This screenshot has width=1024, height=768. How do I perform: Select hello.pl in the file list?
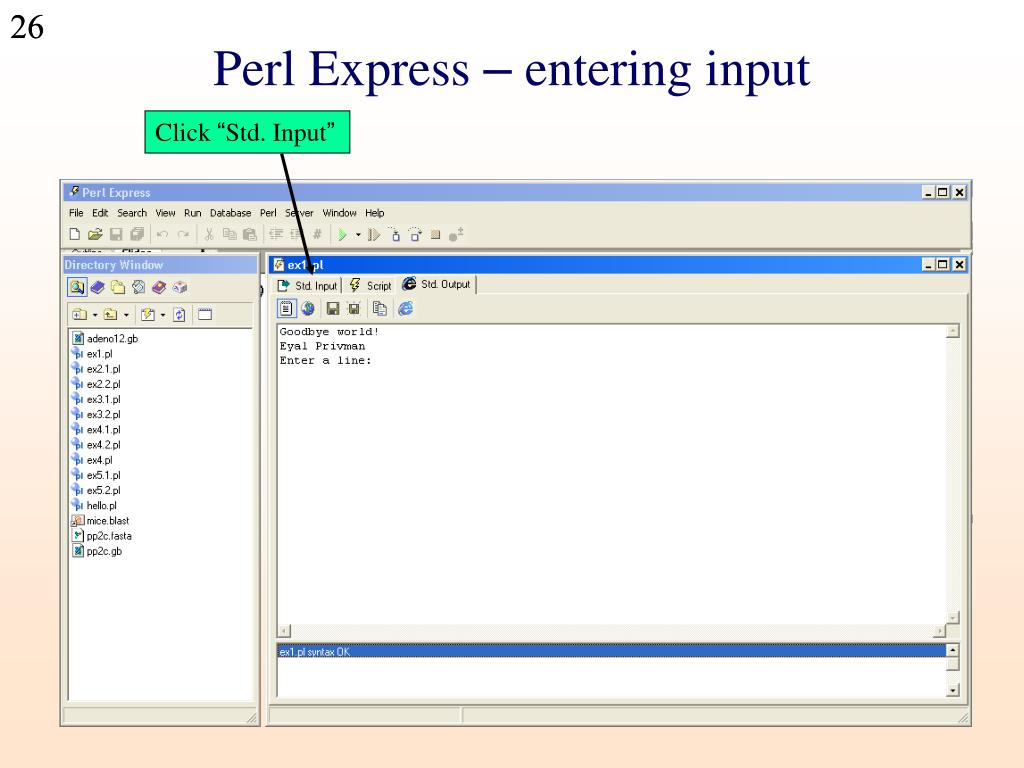tap(94, 505)
